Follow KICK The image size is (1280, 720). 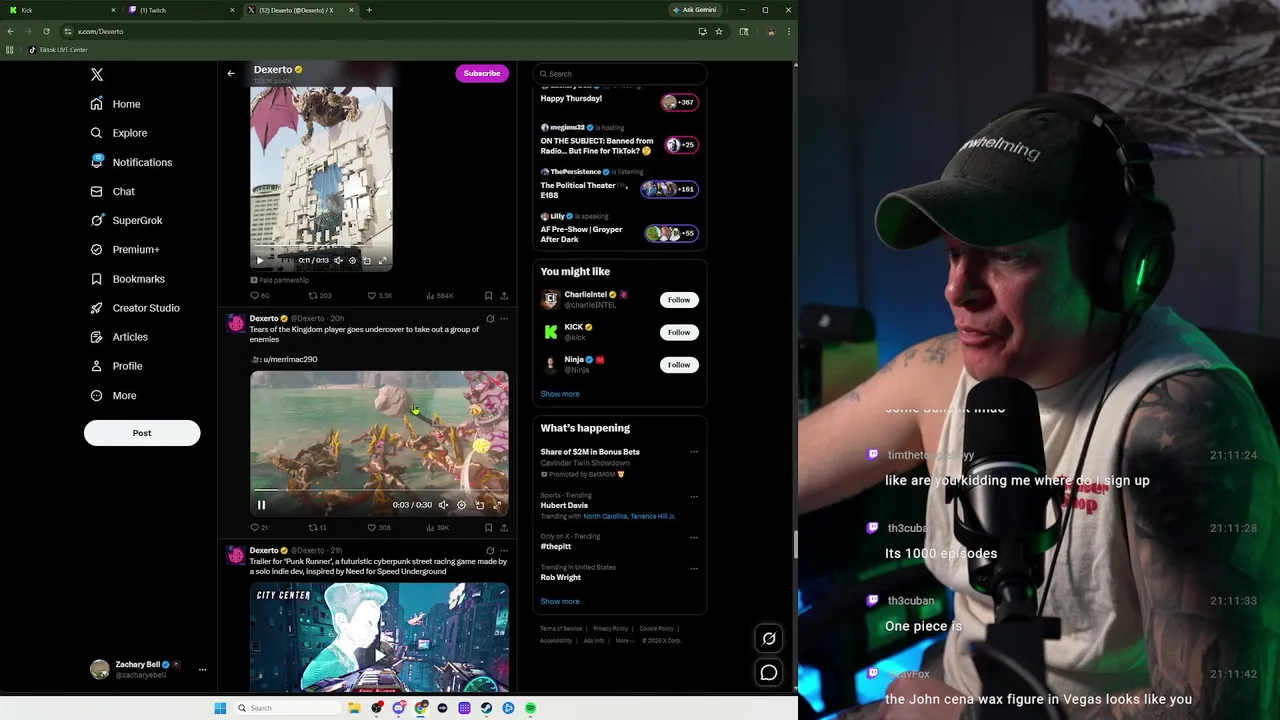(x=679, y=332)
